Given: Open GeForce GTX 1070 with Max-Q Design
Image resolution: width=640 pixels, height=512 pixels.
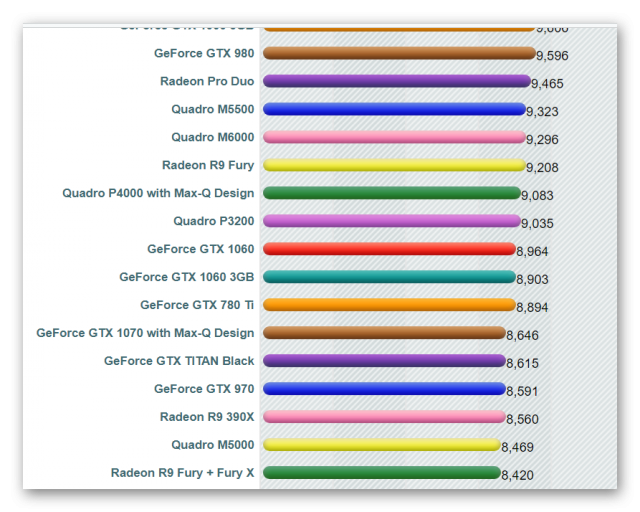Looking at the screenshot, I should coord(145,333).
